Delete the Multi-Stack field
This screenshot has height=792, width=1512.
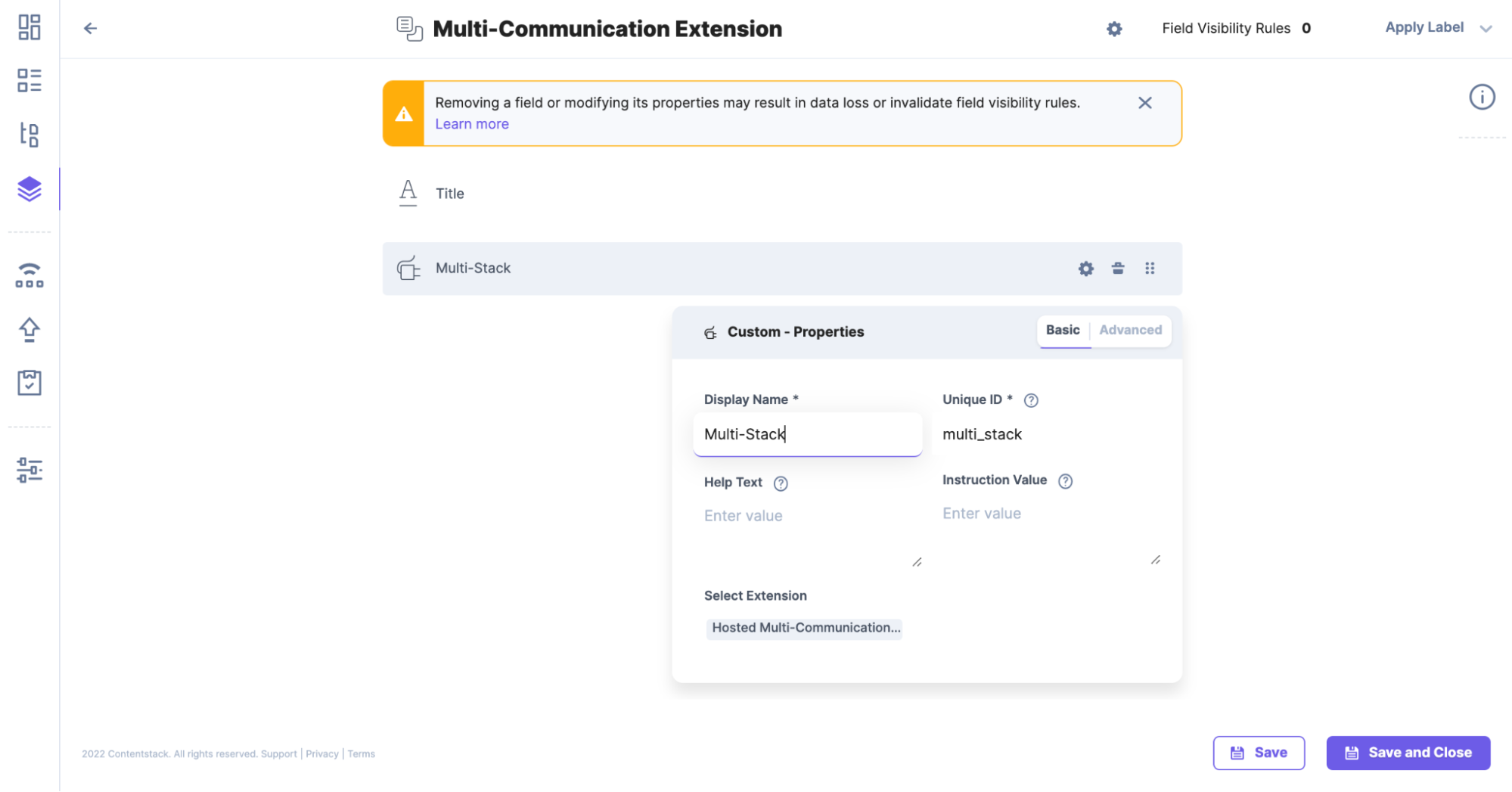[x=1117, y=269]
